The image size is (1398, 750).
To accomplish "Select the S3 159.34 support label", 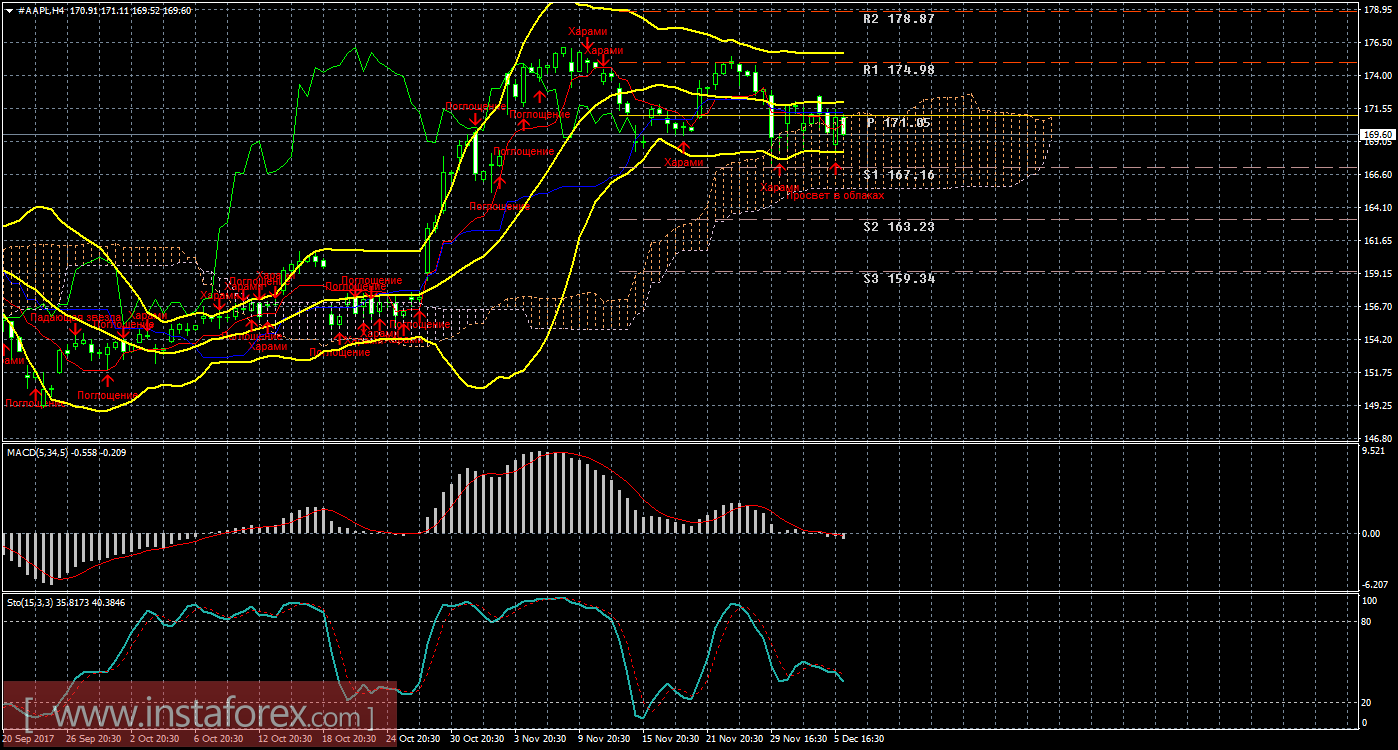I will click(898, 279).
